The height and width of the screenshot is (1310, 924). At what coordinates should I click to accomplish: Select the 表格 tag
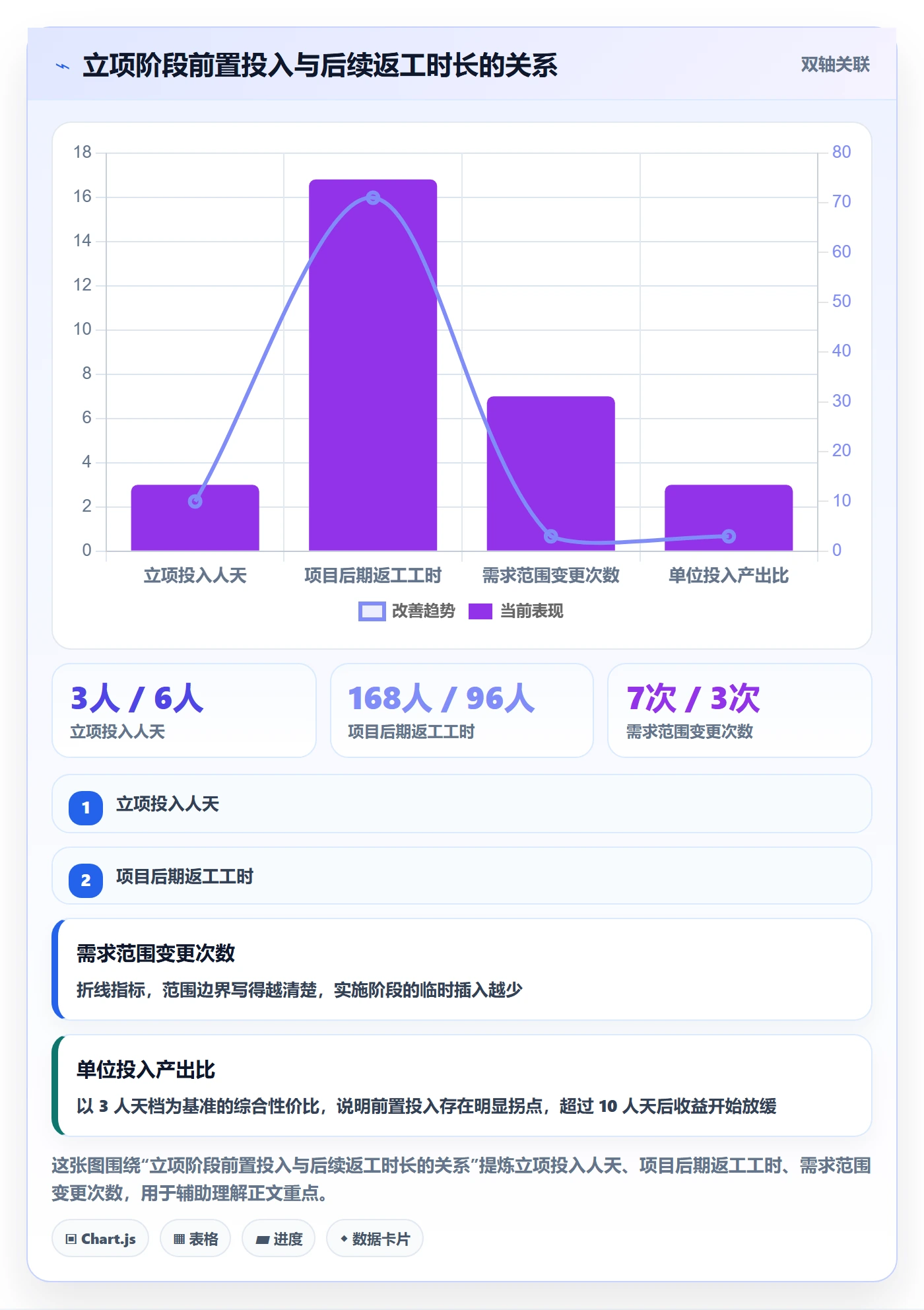[195, 1239]
